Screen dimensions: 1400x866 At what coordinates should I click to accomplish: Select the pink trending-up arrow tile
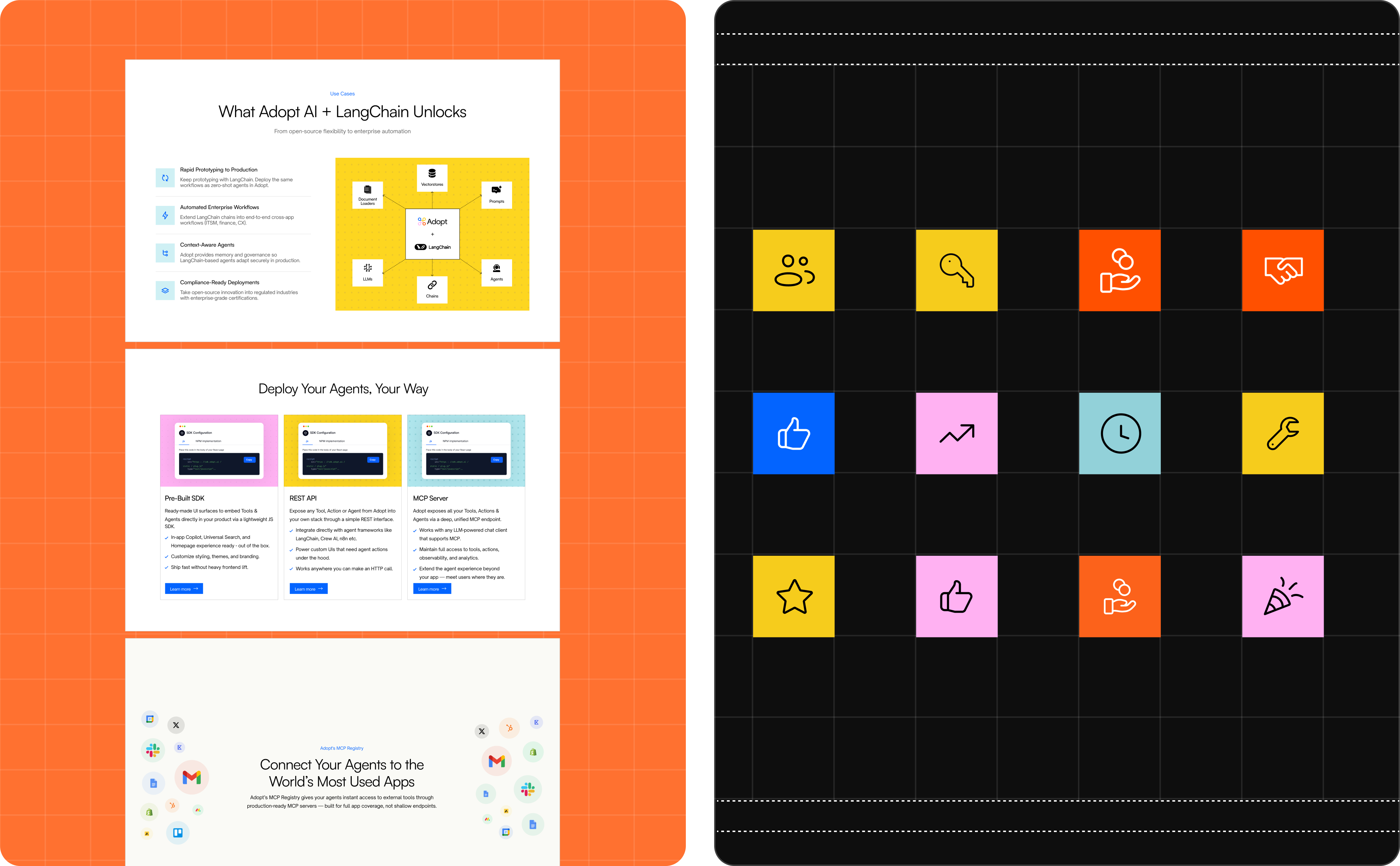pos(957,434)
